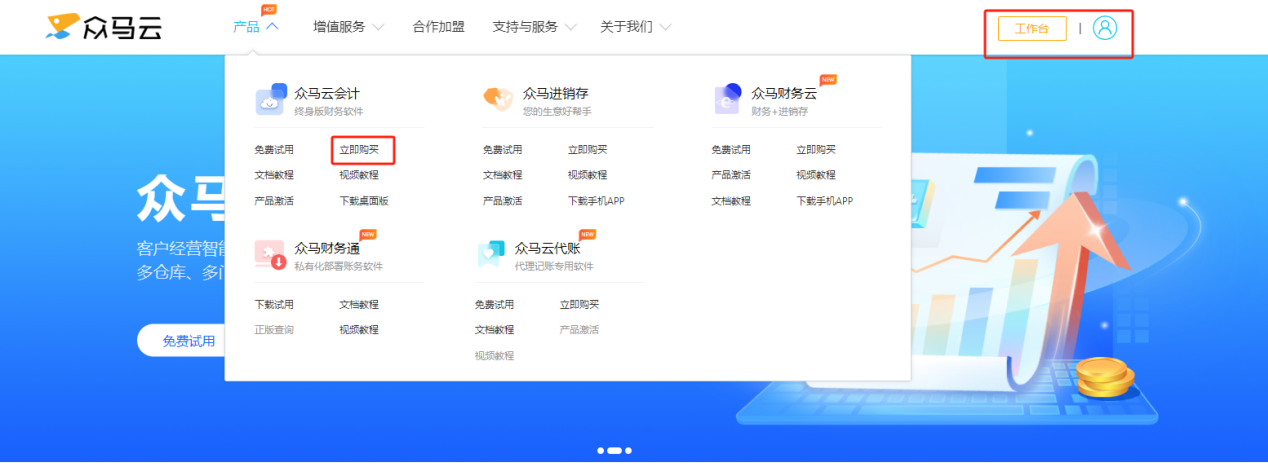Click 免费试用 under 众马云会计
The height and width of the screenshot is (466, 1268).
274,150
